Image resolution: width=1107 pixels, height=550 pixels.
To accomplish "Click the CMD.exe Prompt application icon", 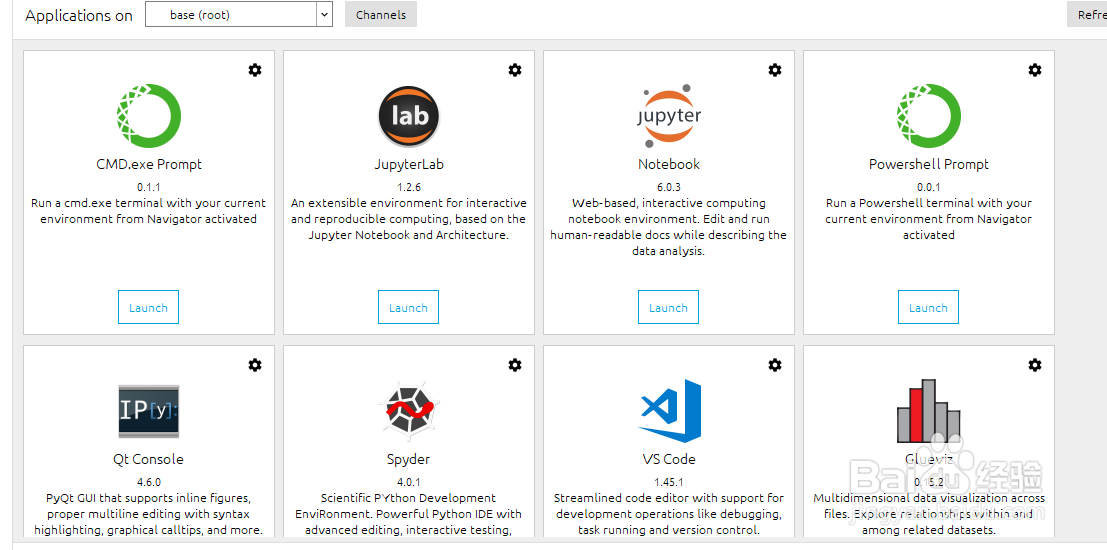I will [149, 116].
